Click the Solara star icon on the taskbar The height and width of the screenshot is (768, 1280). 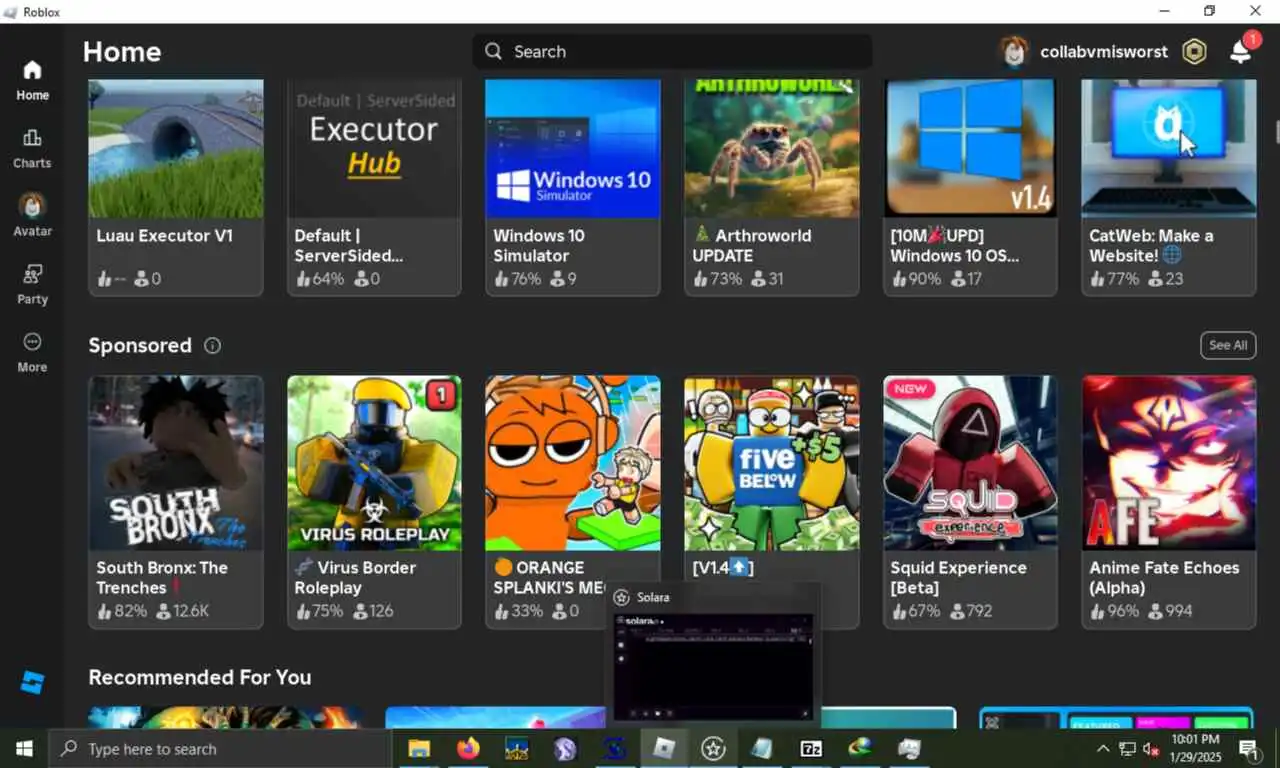pyautogui.click(x=713, y=748)
